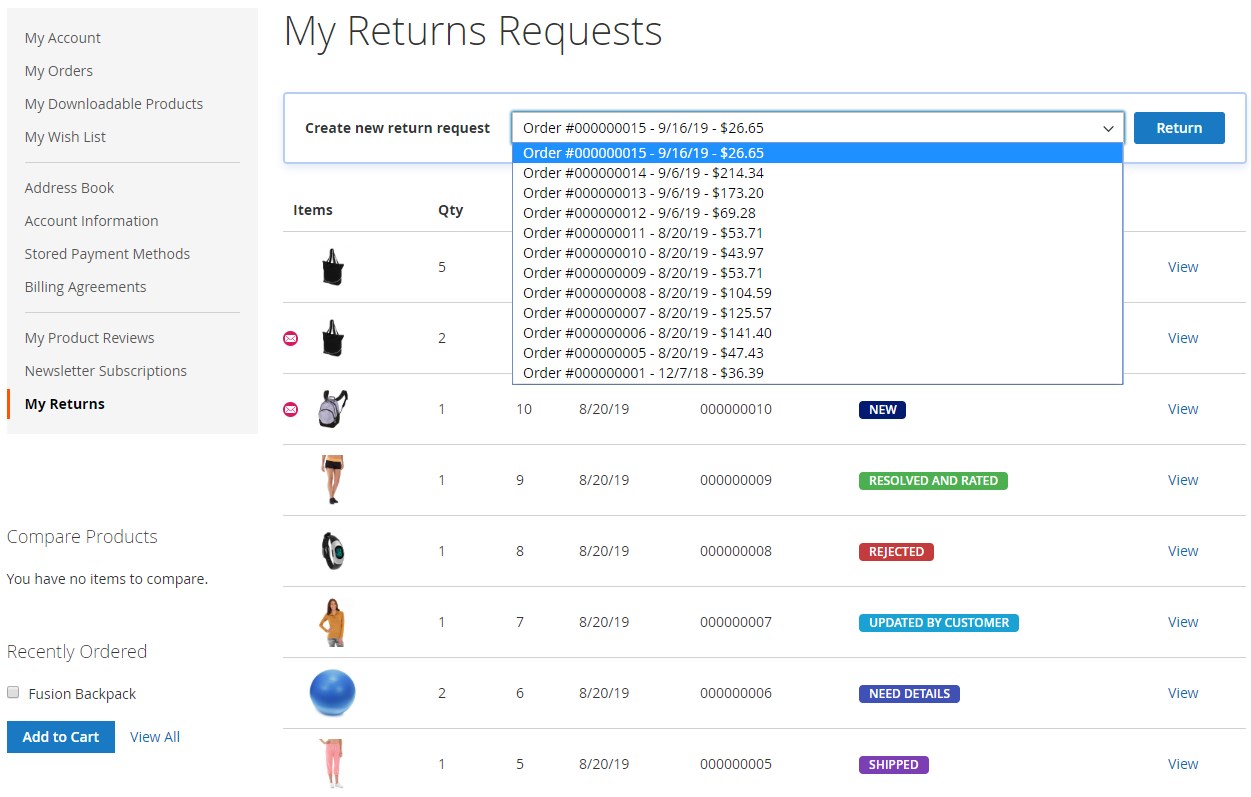Click the NEW status badge
The width and height of the screenshot is (1251, 797).
tap(882, 410)
